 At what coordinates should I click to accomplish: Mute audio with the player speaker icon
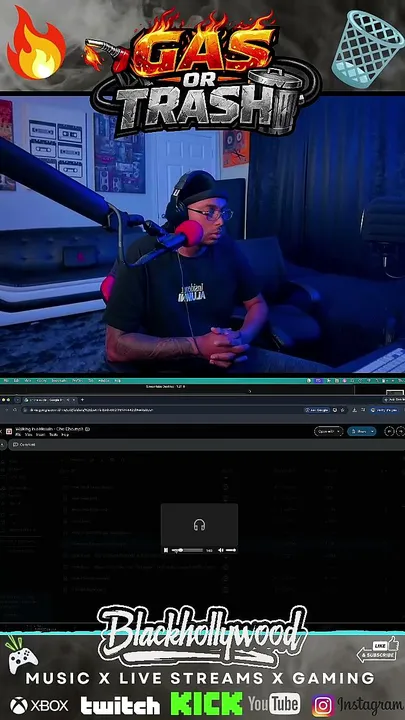pos(220,550)
